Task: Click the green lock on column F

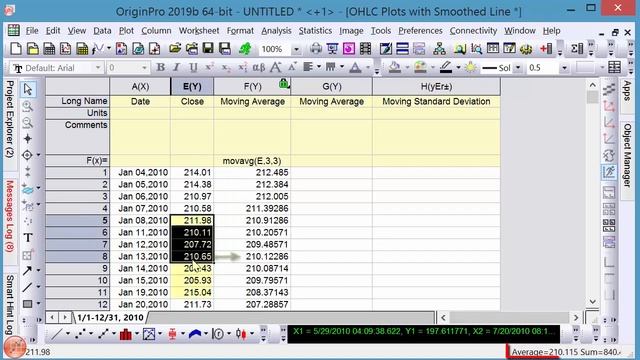Action: click(x=284, y=84)
